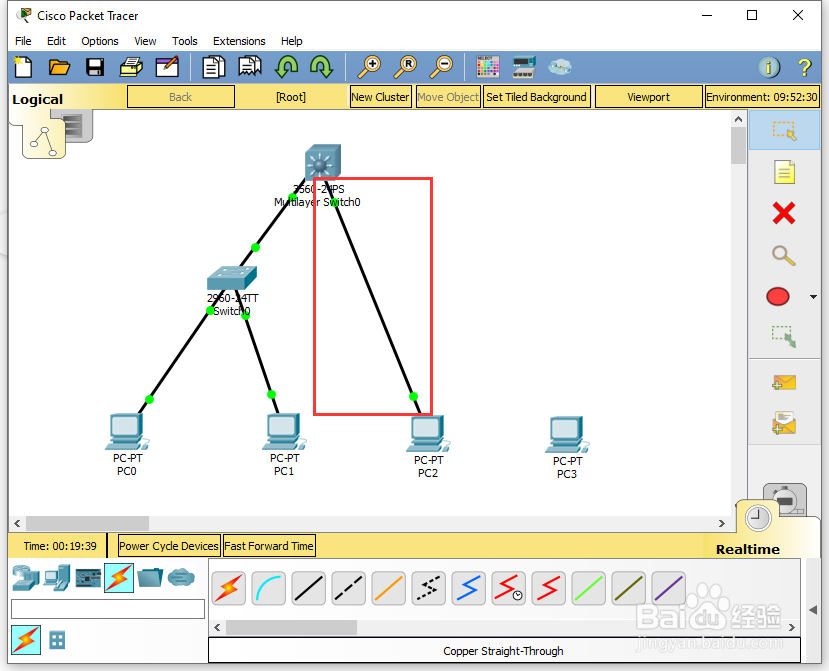Open the Activity Wizard icon
The image size is (829, 671).
point(167,67)
